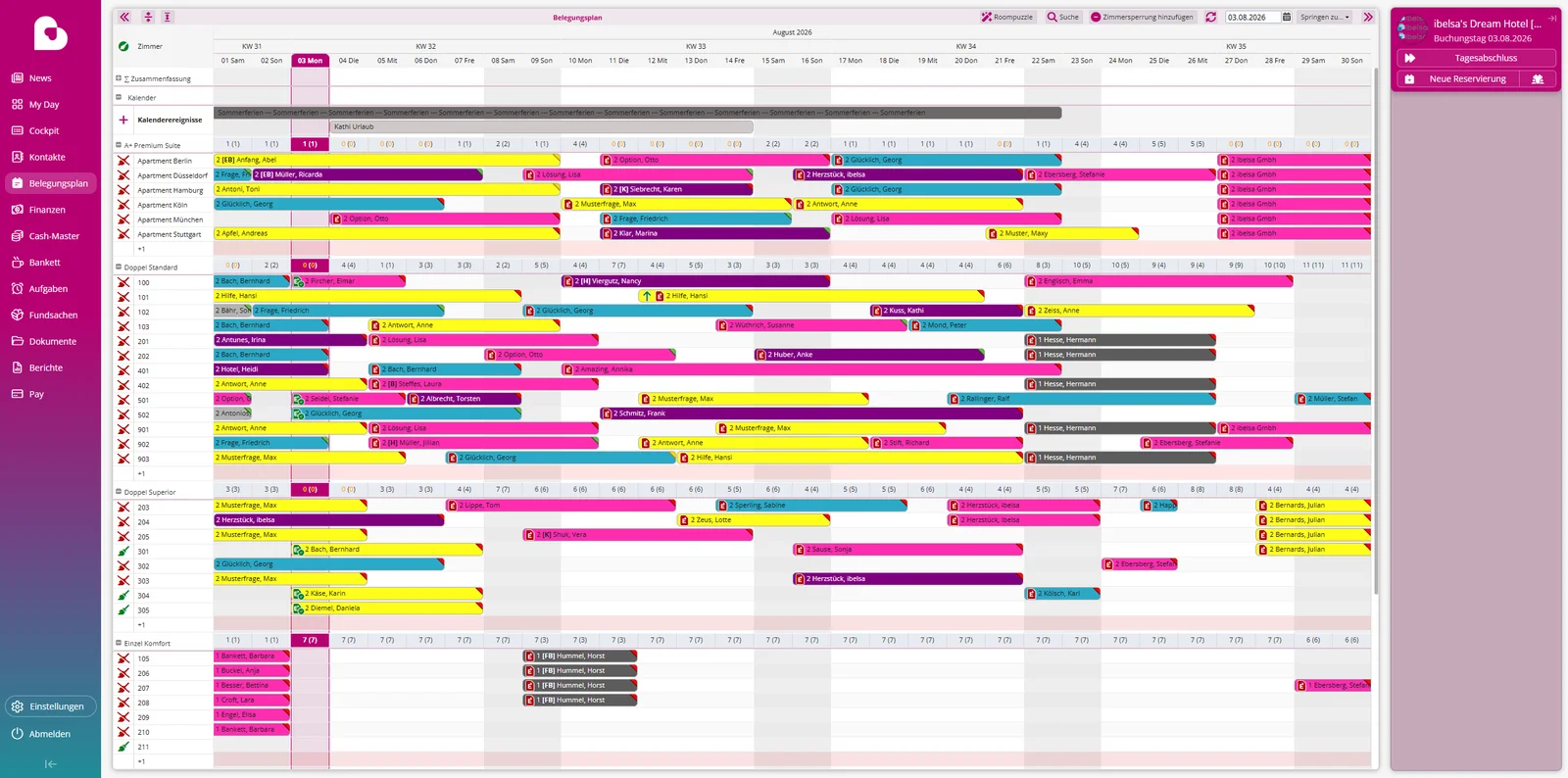
Task: Click the expand-all rows icon
Action: point(168,17)
